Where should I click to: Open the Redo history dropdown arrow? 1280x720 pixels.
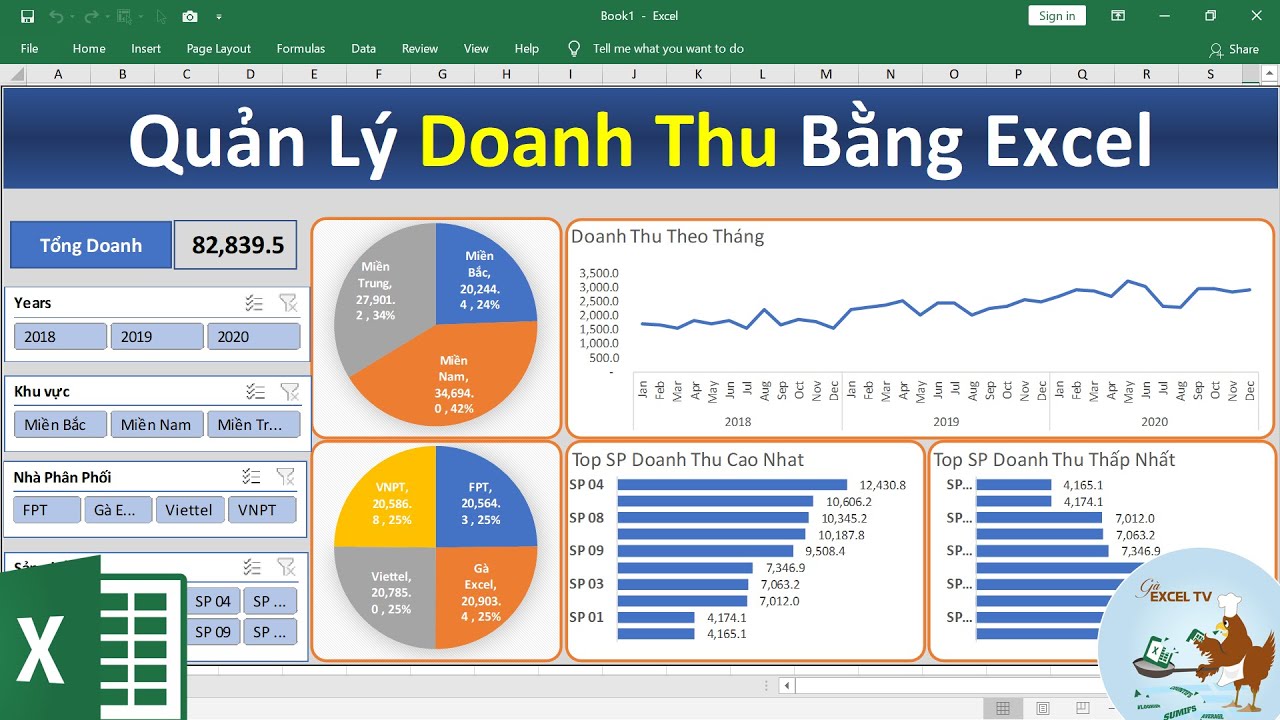click(x=107, y=17)
